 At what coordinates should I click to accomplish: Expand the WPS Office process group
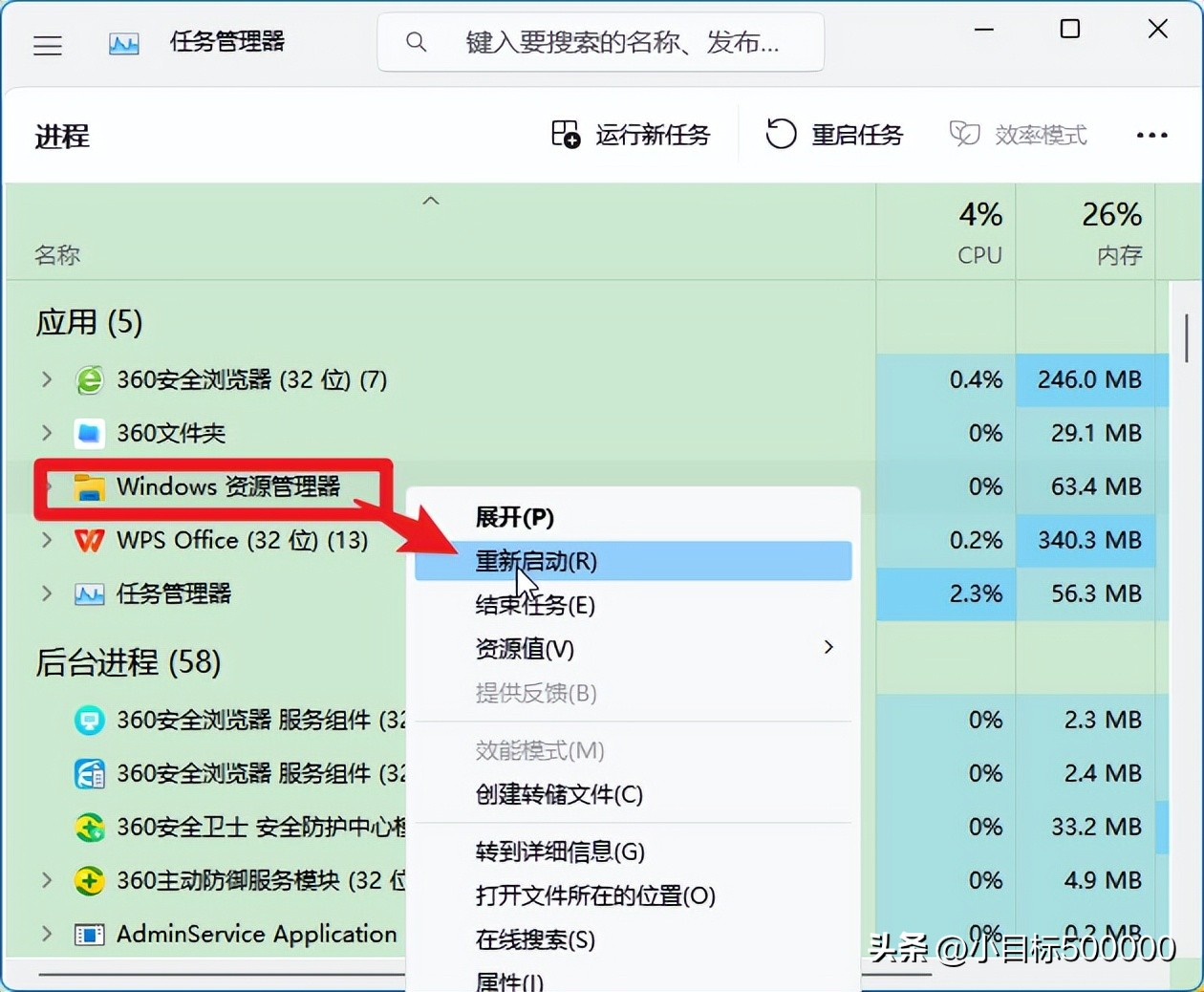pos(46,540)
